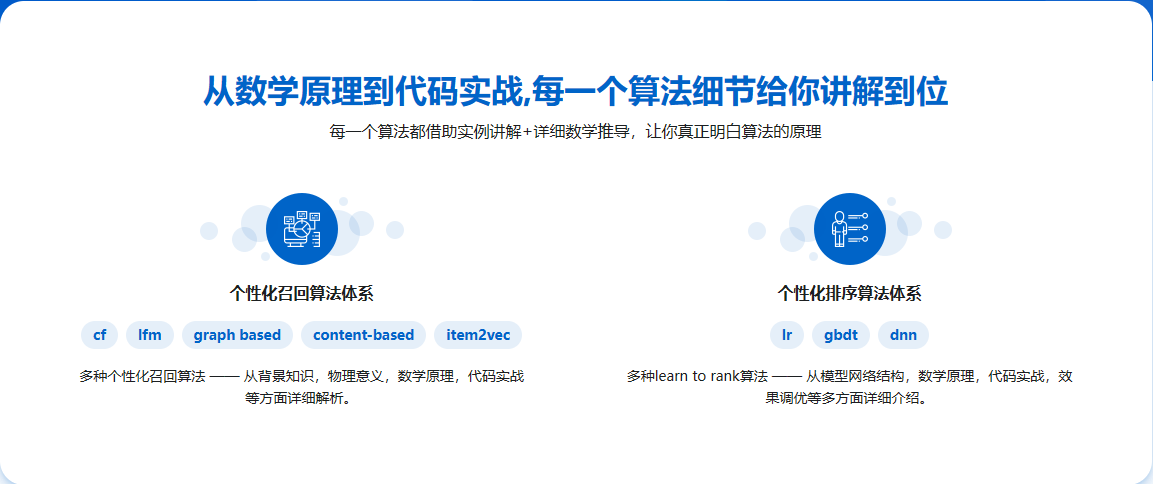1153x484 pixels.
Task: Choose the dnn tag
Action: 903,335
